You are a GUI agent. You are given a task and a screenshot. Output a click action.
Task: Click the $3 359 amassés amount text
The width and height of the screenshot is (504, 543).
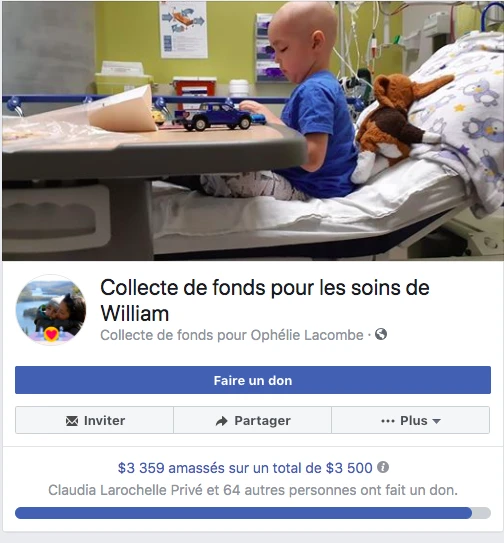click(171, 468)
